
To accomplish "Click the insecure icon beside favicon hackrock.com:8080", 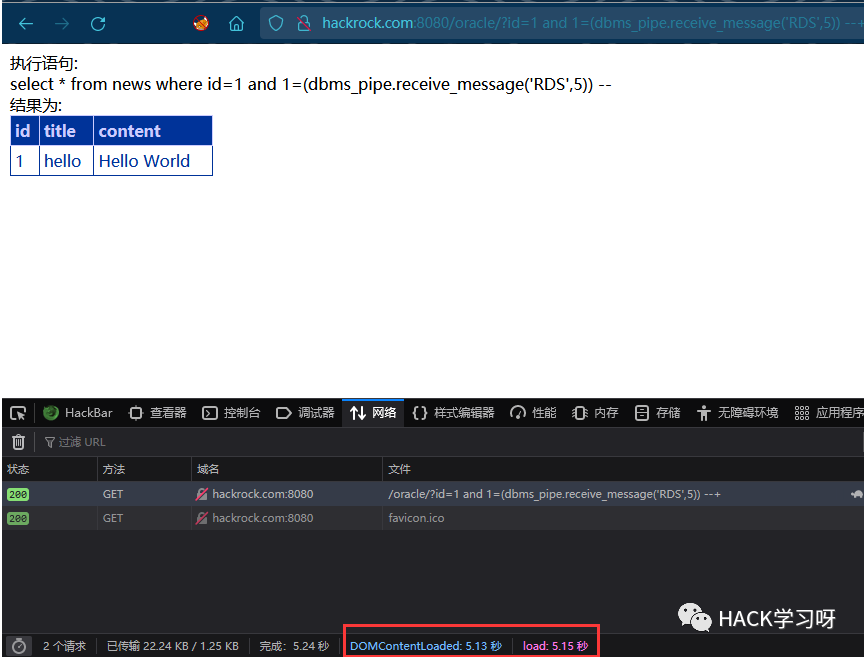I will point(202,518).
